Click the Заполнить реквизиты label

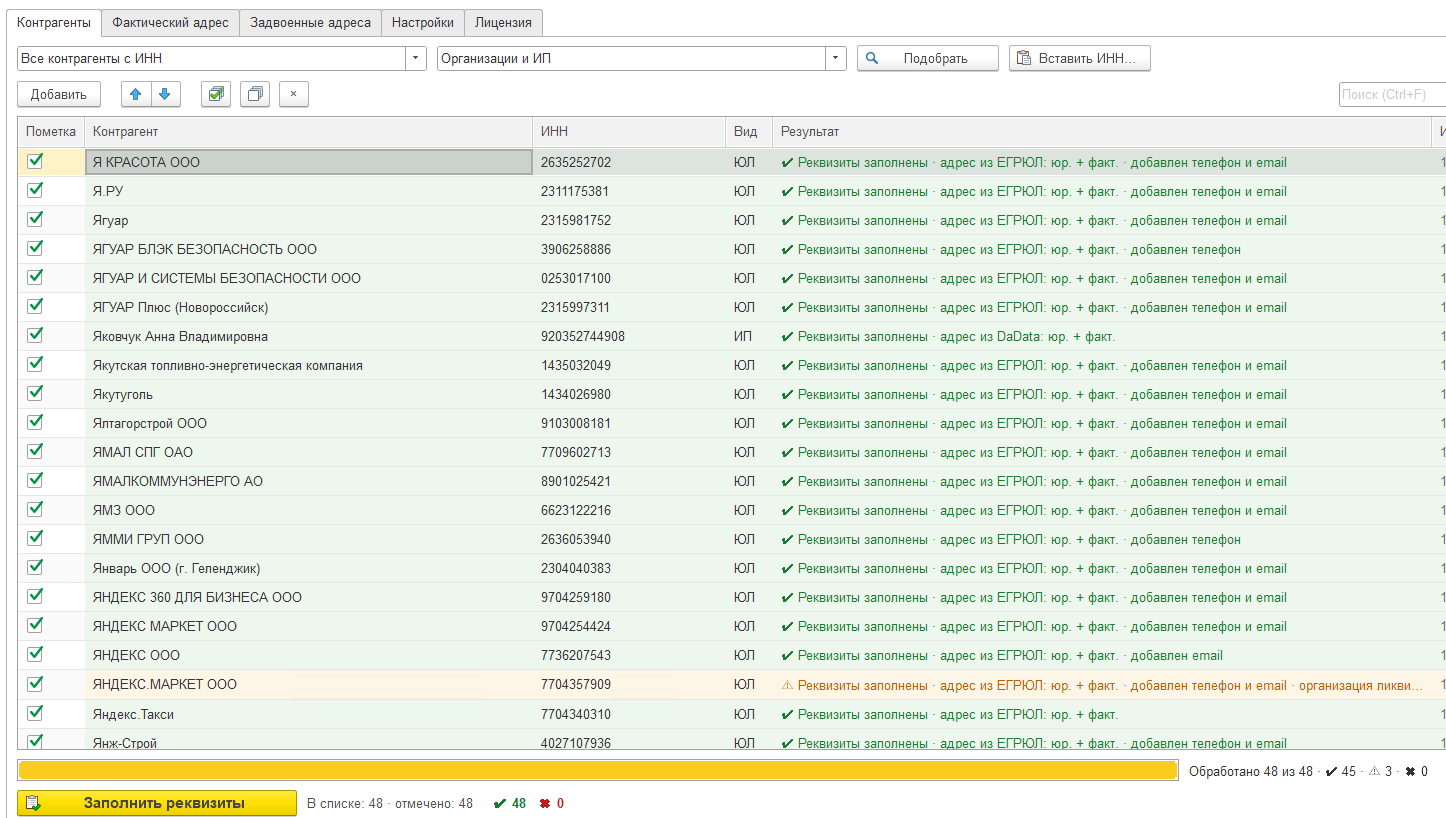point(164,803)
